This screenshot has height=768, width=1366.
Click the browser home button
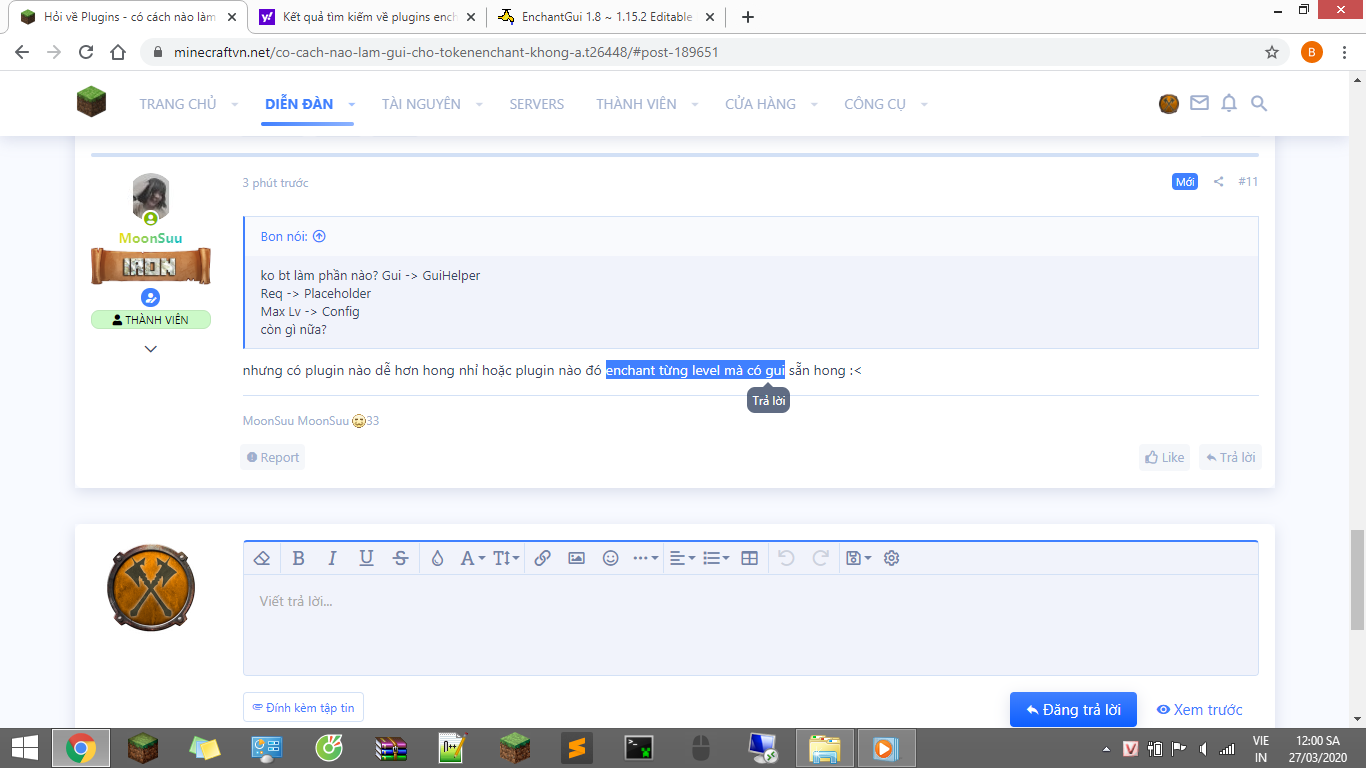[118, 52]
